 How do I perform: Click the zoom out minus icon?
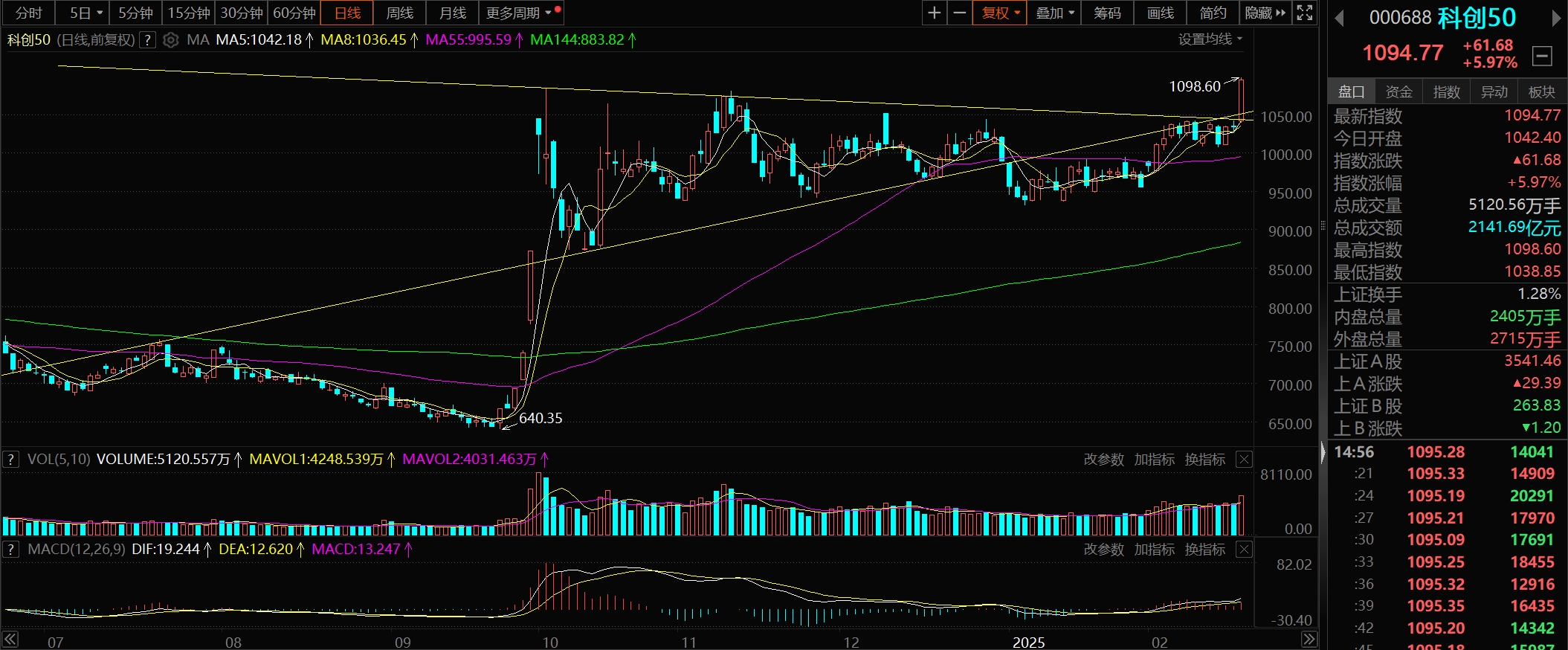coord(960,13)
